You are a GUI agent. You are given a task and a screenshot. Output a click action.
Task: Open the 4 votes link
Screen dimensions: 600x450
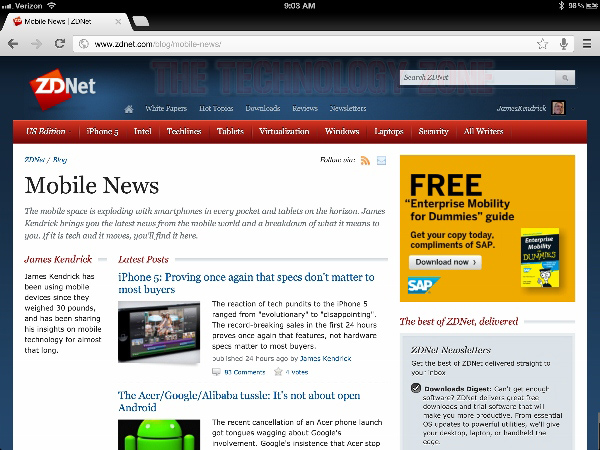click(x=297, y=372)
